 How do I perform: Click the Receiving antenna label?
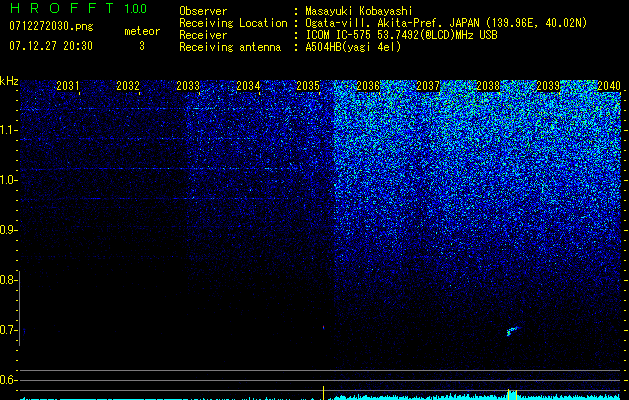230,47
